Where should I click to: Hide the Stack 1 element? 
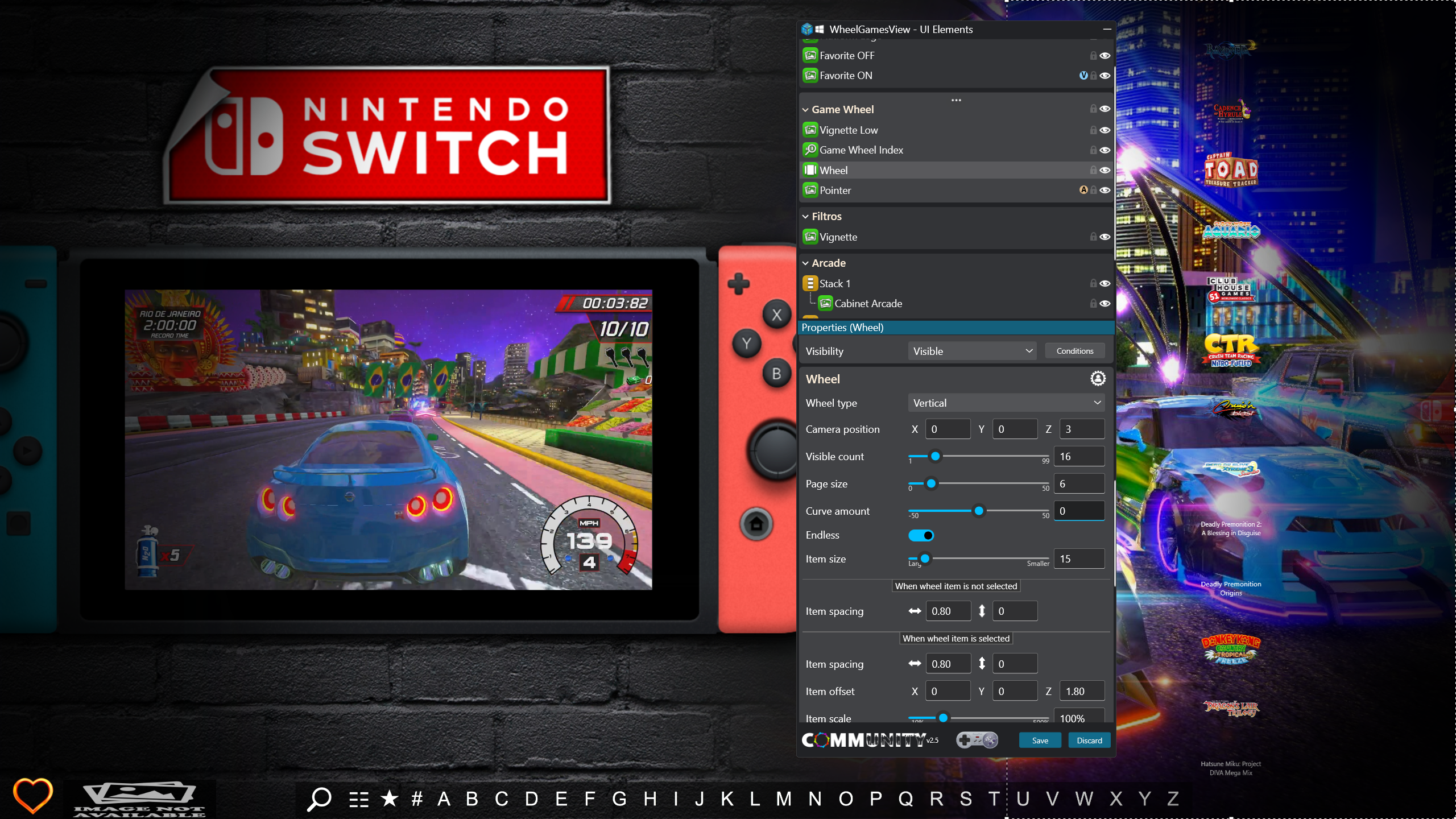(1105, 283)
